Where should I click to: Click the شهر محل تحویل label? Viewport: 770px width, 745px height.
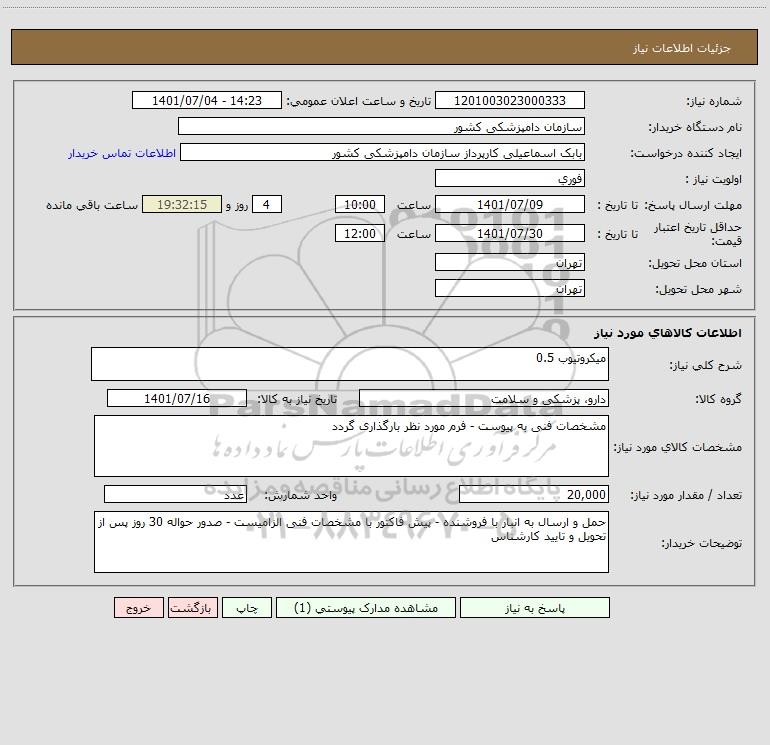click(699, 289)
